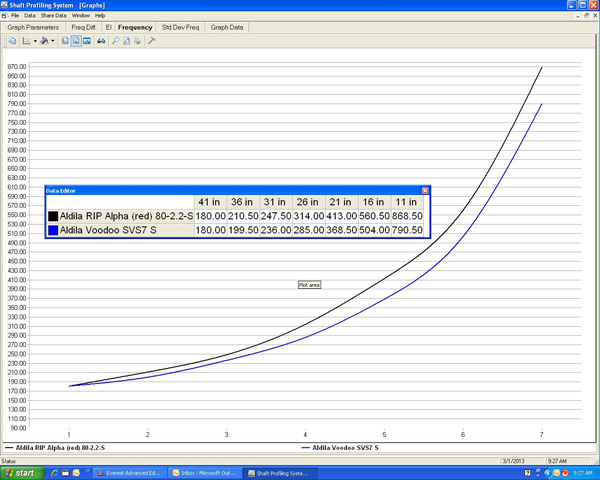
Task: Select the 560.50 cell
Action: click(374, 216)
